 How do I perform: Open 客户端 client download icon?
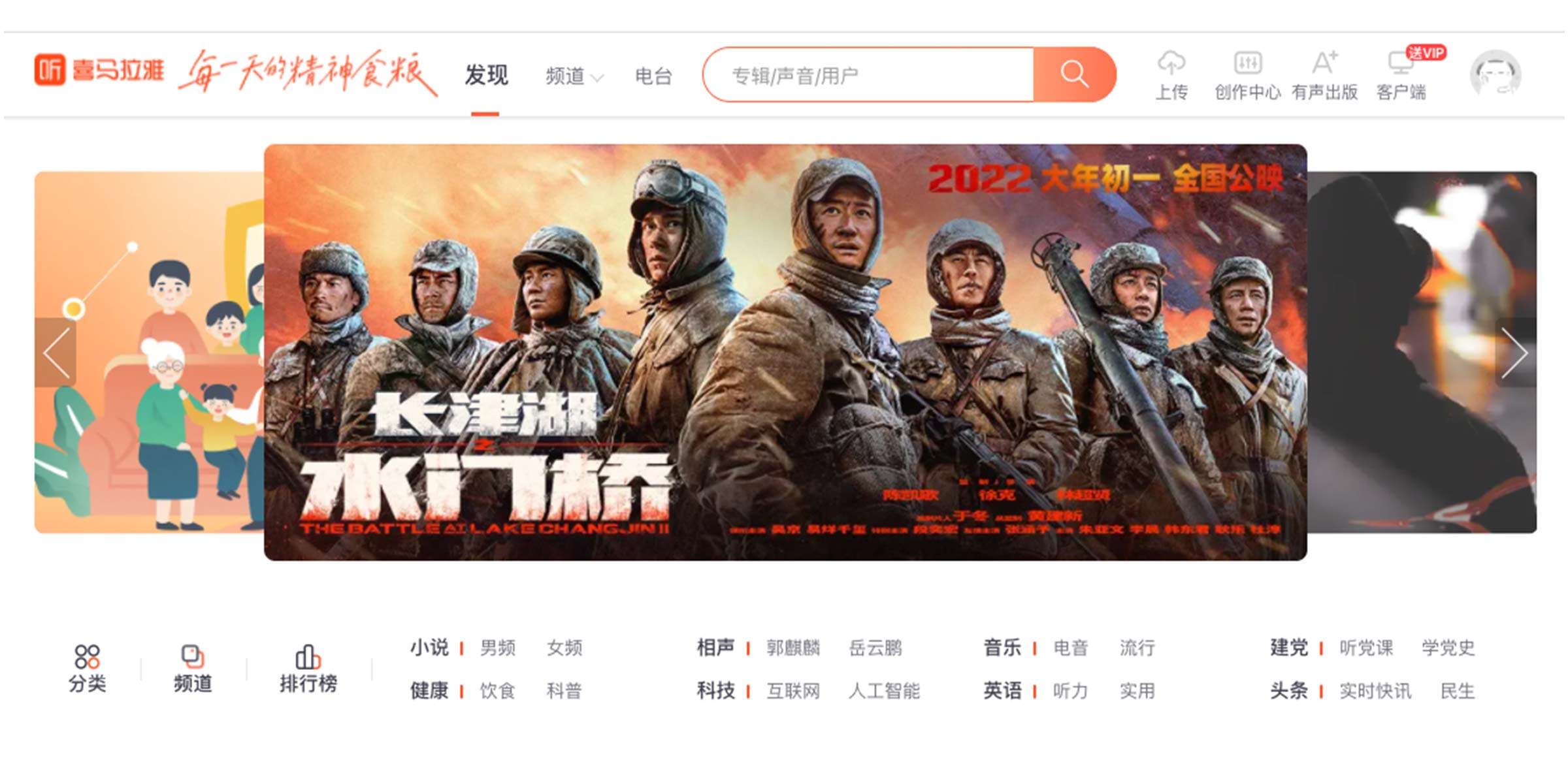tap(1401, 63)
